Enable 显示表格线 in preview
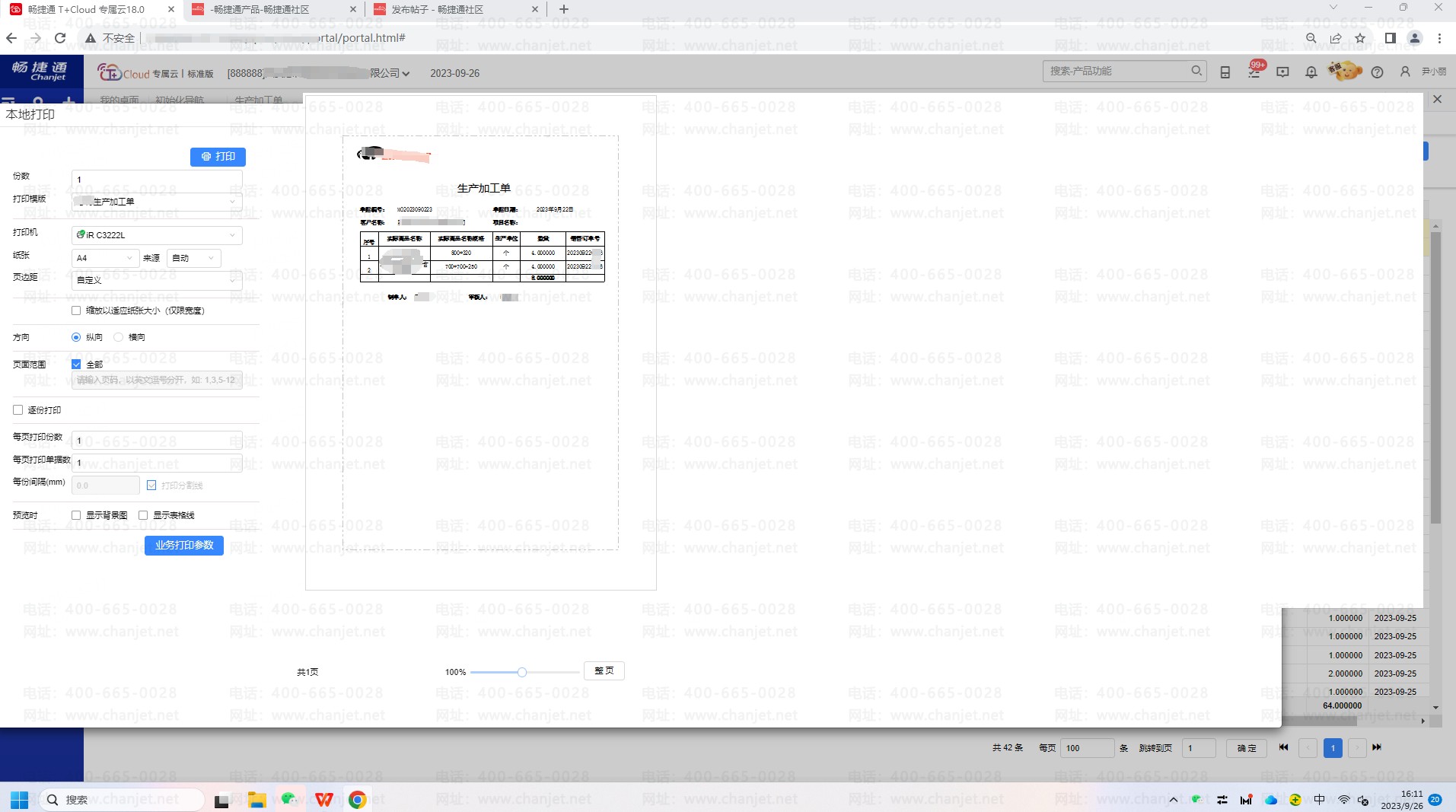The width and height of the screenshot is (1456, 812). [143, 515]
